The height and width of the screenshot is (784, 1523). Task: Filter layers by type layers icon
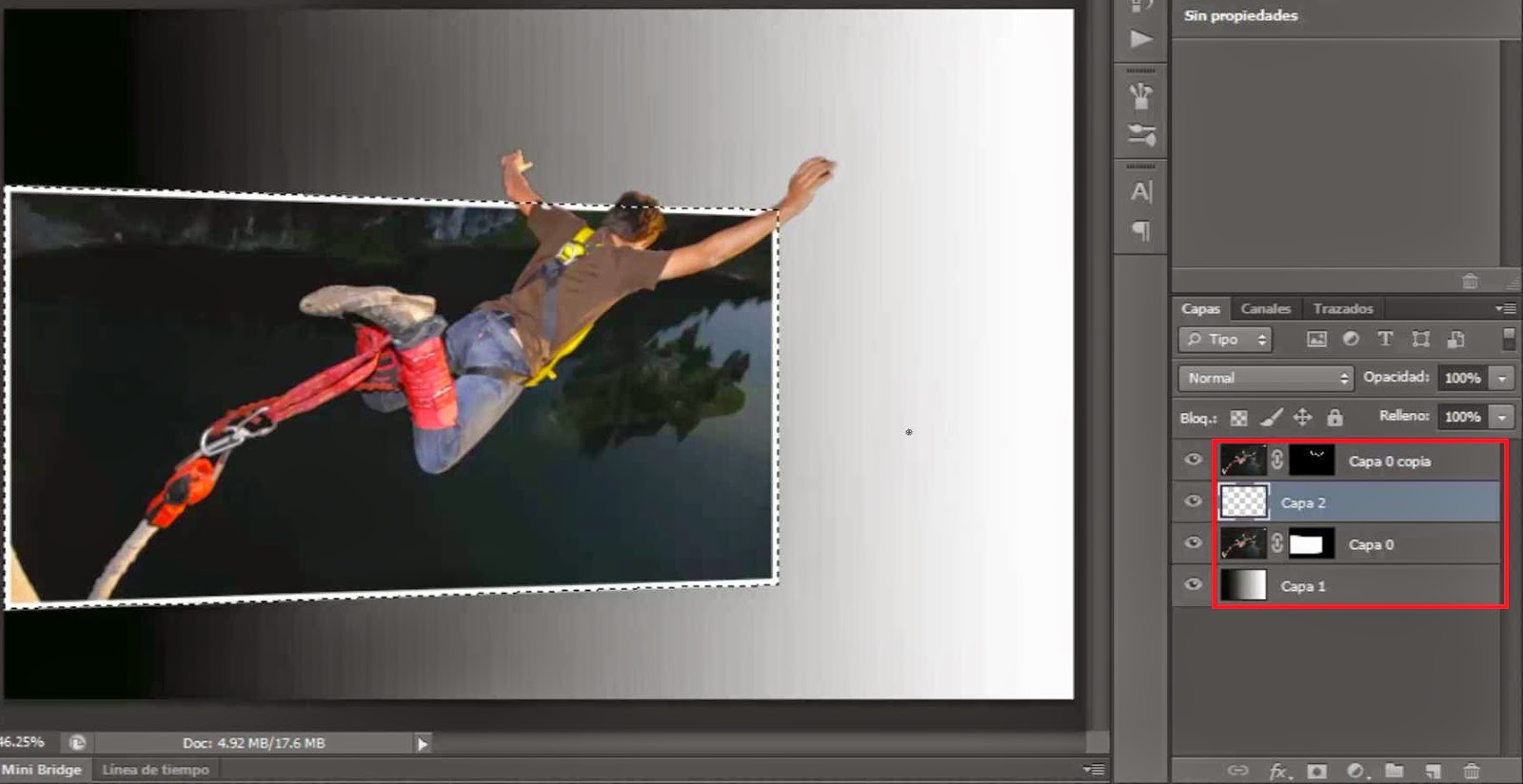pos(1385,339)
